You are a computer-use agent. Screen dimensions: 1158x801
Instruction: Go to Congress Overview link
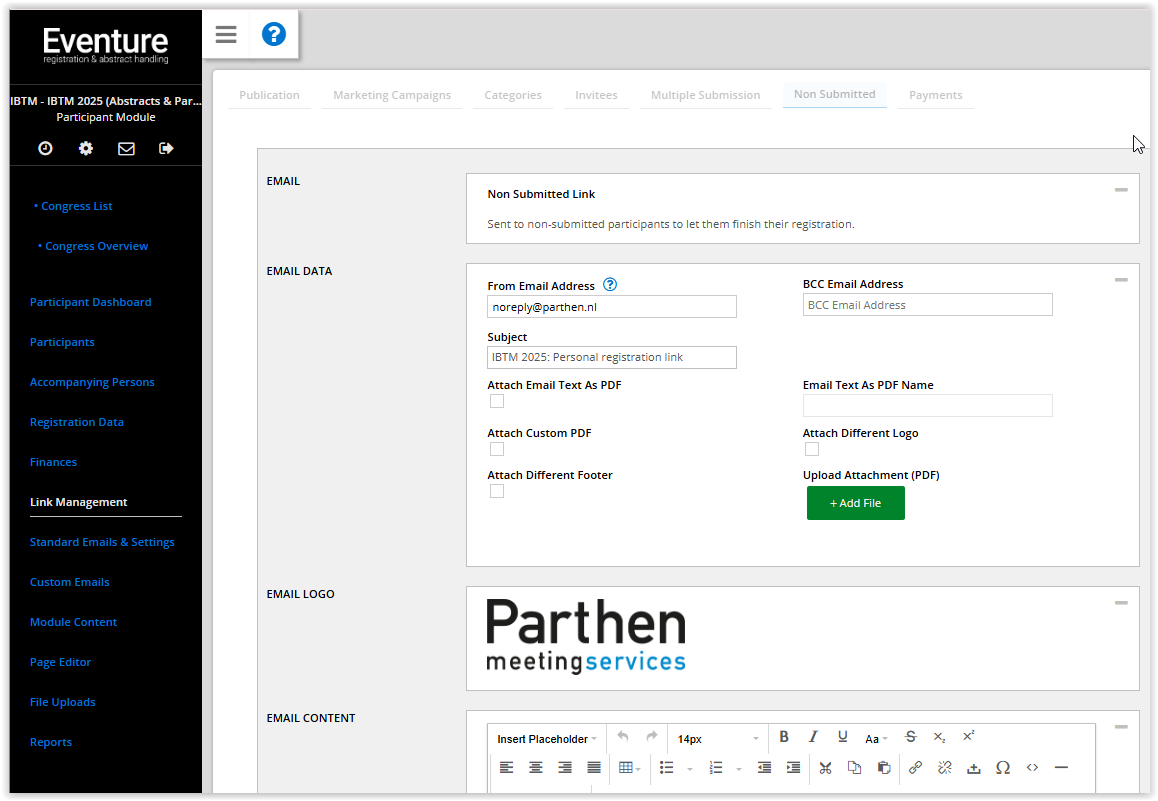96,246
